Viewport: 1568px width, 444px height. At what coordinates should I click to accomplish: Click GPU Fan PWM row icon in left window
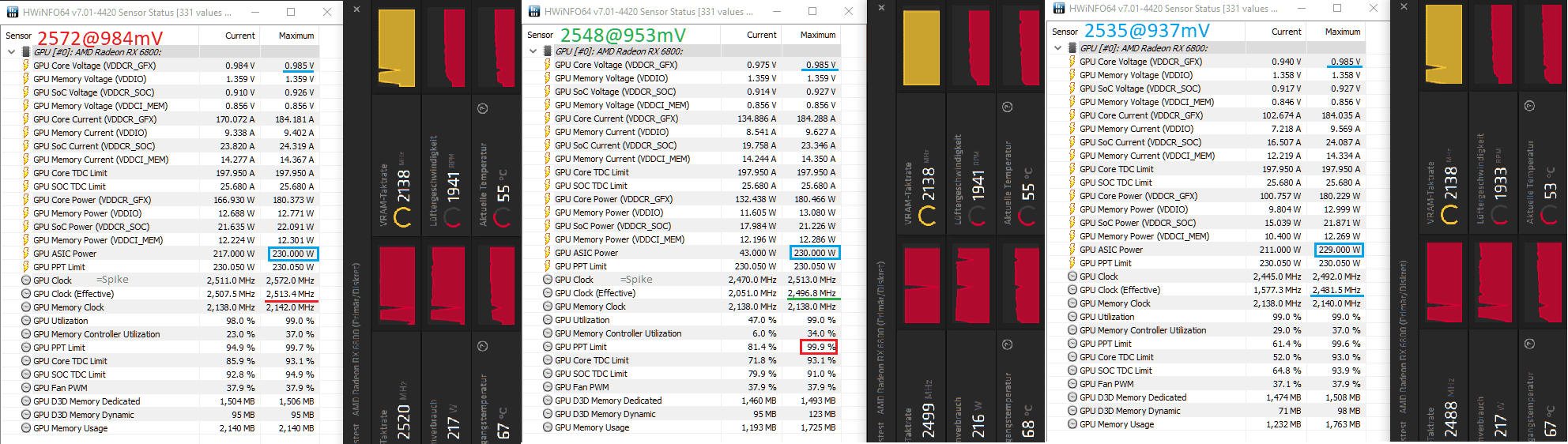26,388
